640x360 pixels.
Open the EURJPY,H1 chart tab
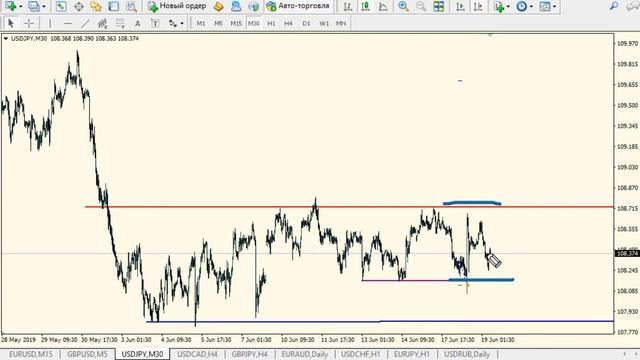point(411,354)
